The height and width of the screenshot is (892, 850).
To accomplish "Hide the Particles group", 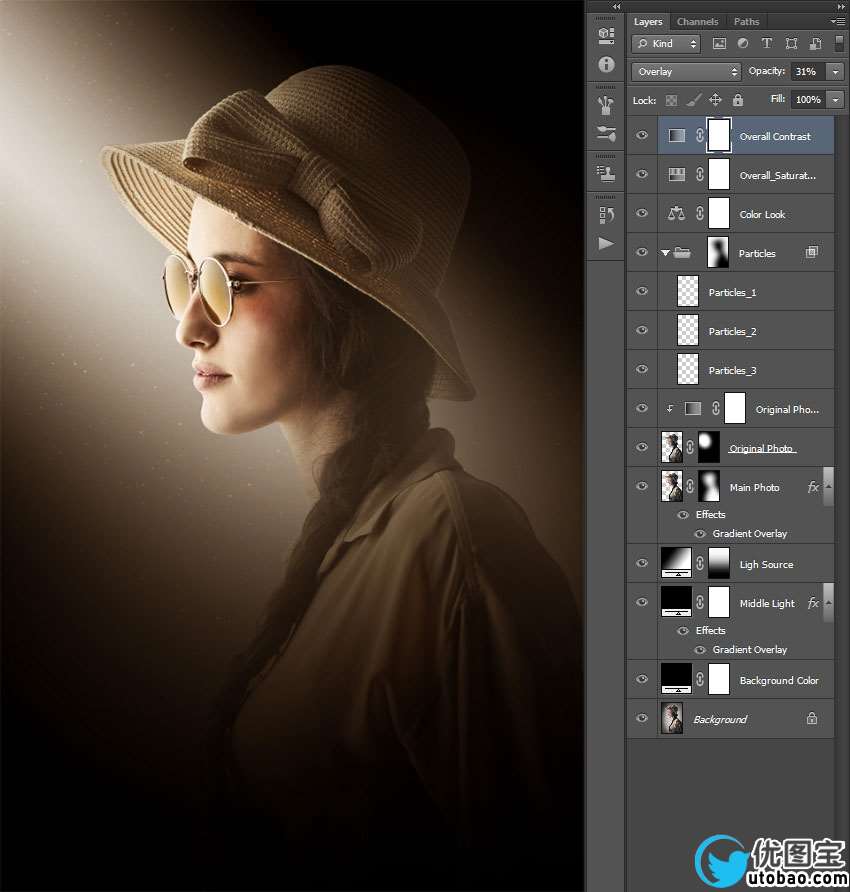I will pyautogui.click(x=642, y=252).
